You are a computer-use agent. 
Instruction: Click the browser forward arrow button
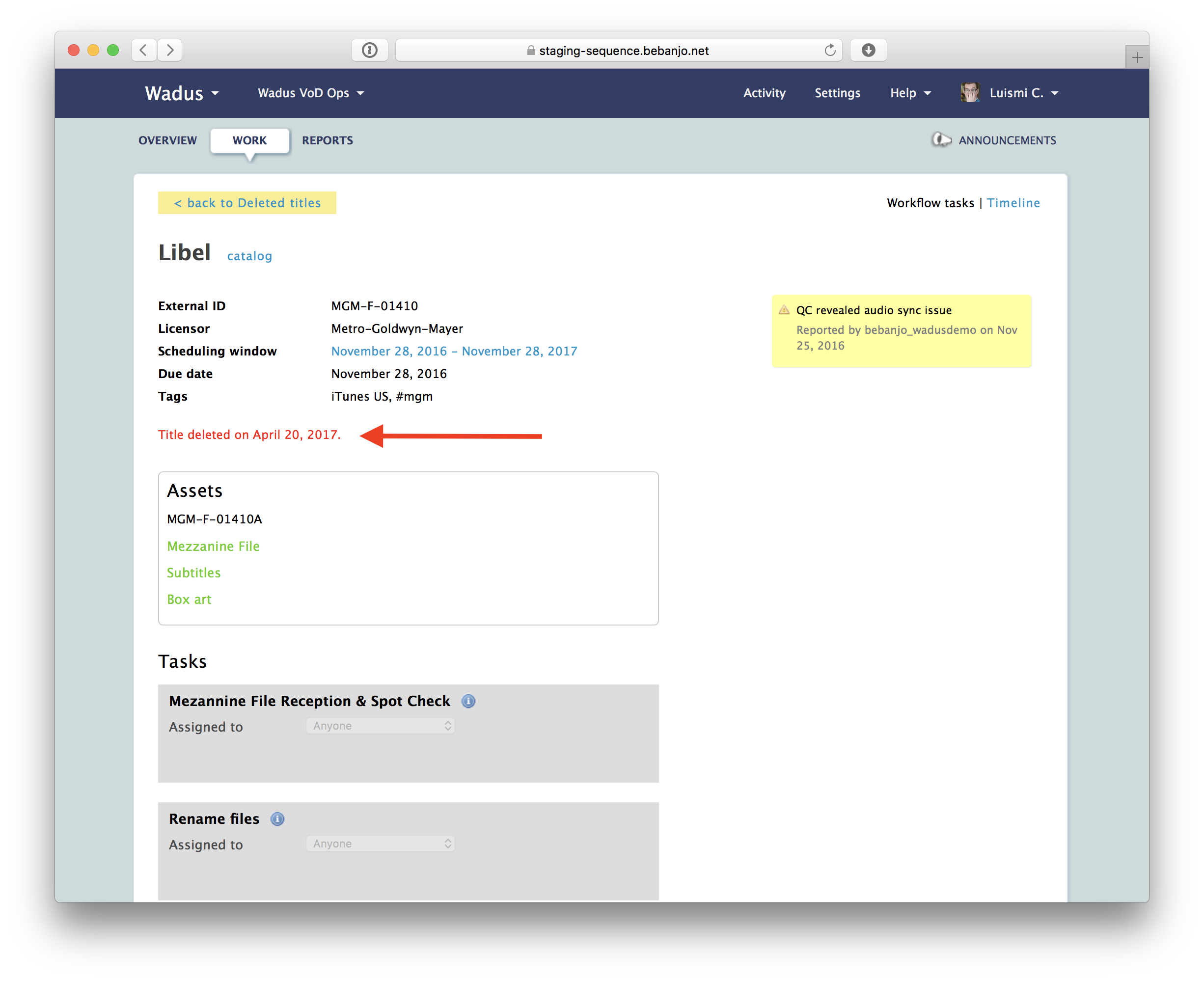pyautogui.click(x=170, y=50)
